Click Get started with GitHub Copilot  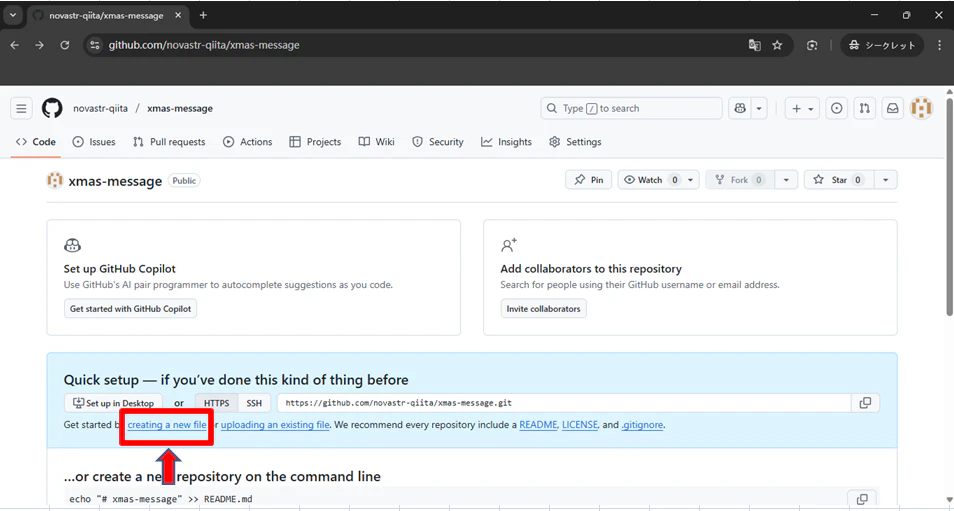click(x=130, y=309)
